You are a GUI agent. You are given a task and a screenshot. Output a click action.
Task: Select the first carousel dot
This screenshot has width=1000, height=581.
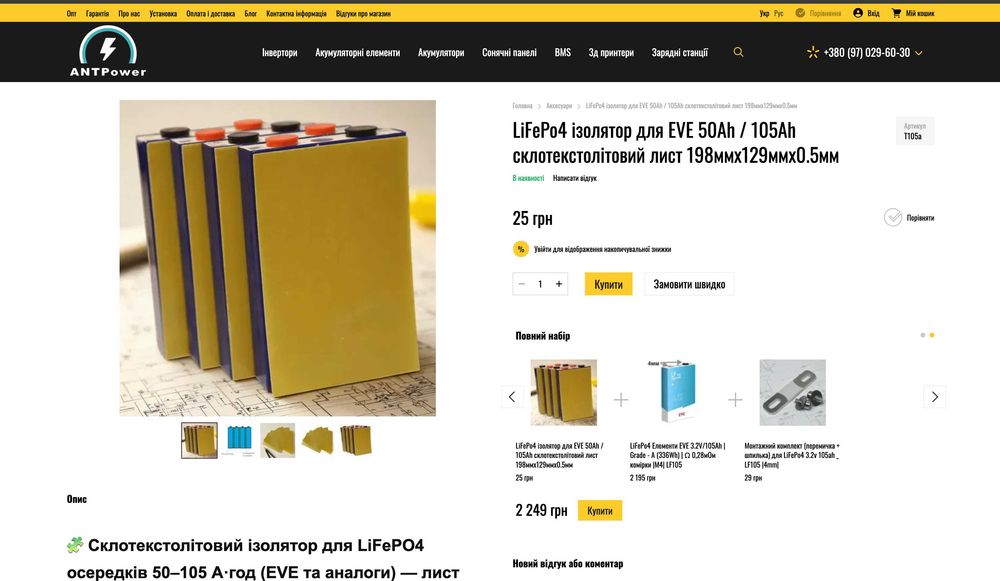pos(922,335)
